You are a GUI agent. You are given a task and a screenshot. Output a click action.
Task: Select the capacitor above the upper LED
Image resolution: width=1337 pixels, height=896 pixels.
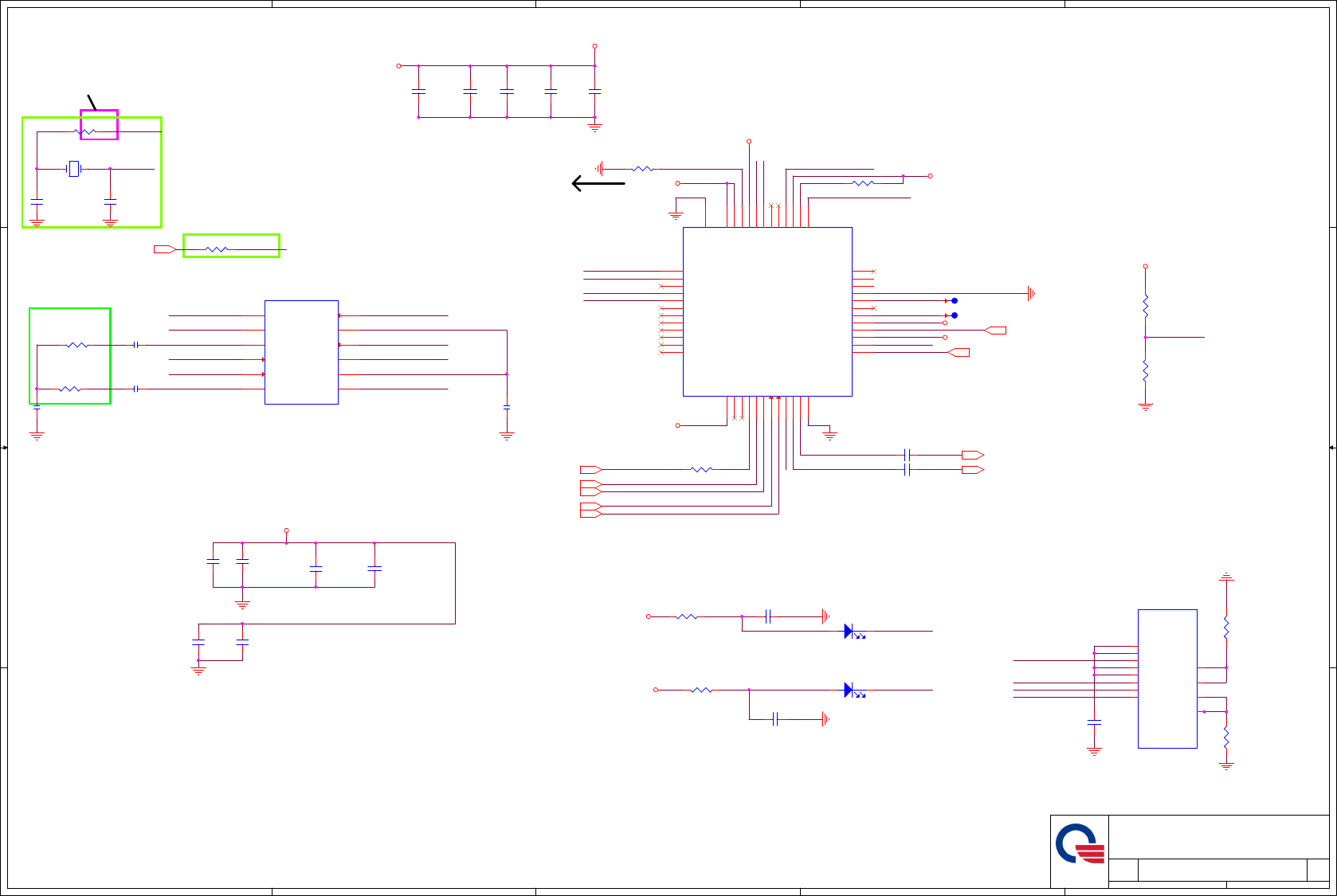(768, 616)
